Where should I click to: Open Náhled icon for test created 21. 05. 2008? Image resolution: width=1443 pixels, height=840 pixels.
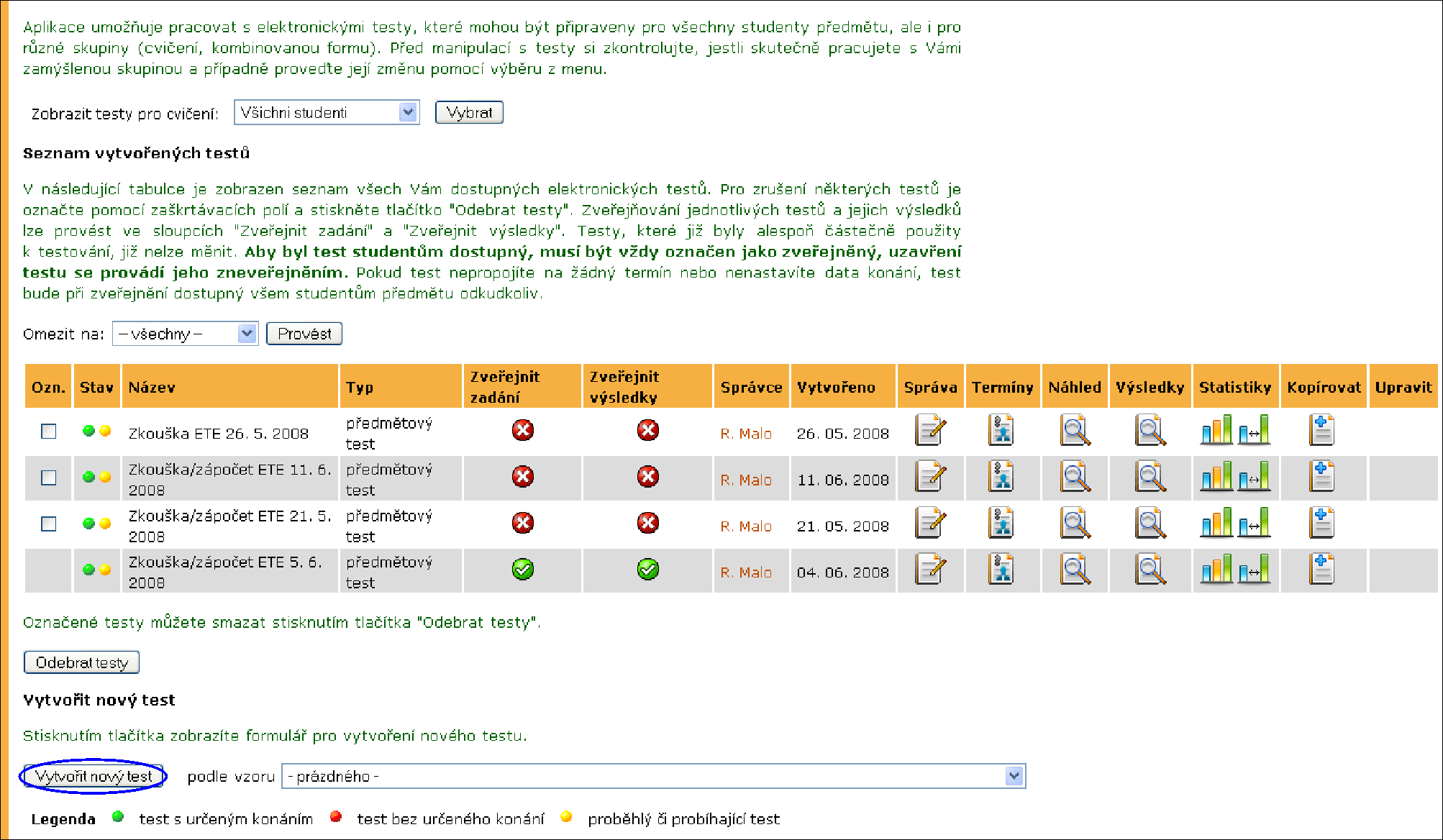point(1075,524)
